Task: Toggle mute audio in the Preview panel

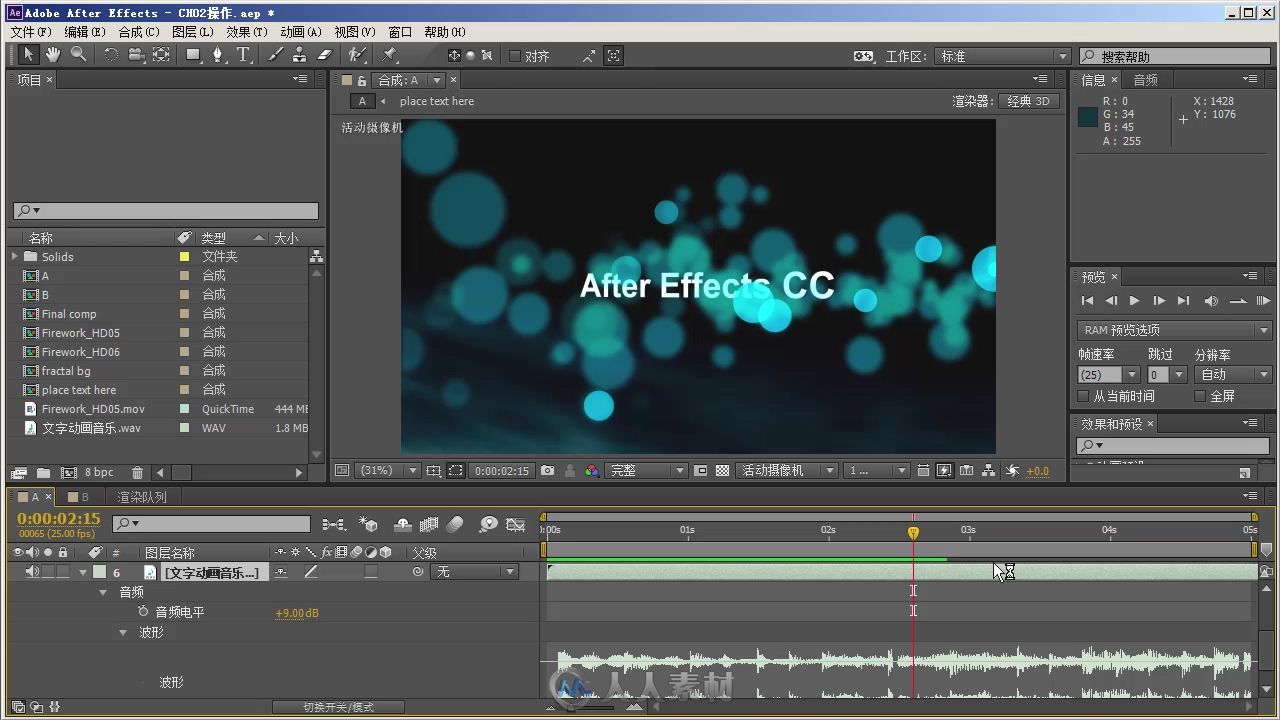Action: click(x=1211, y=300)
